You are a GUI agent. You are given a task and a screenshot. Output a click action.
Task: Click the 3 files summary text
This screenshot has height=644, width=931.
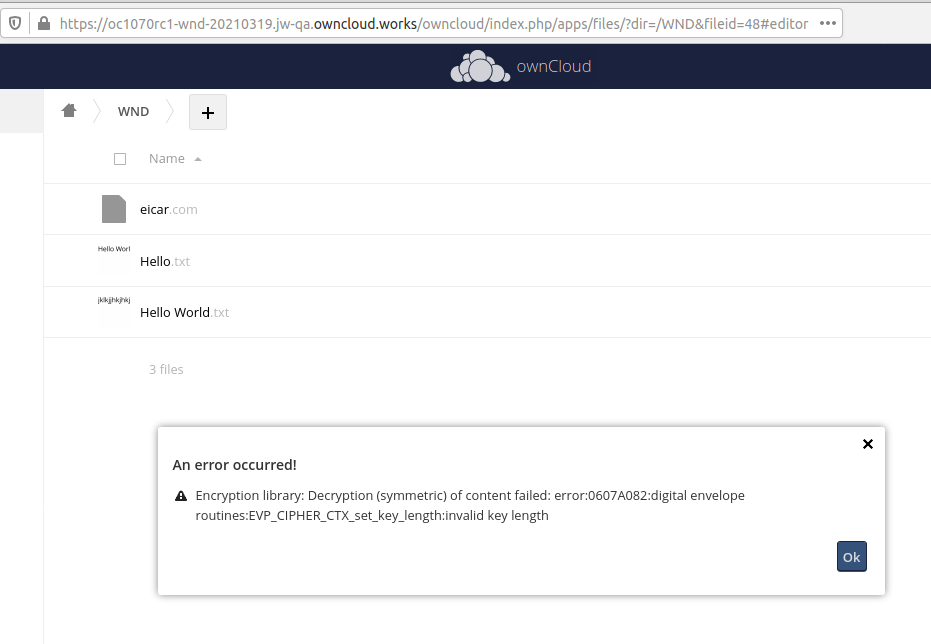166,369
